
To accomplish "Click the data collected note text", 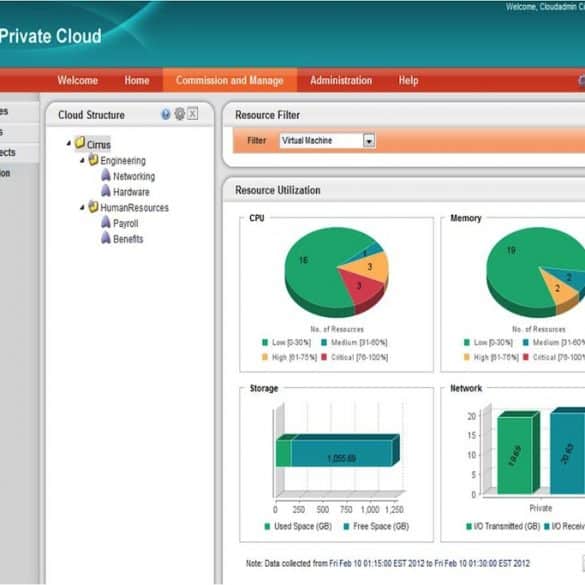I will pyautogui.click(x=388, y=563).
